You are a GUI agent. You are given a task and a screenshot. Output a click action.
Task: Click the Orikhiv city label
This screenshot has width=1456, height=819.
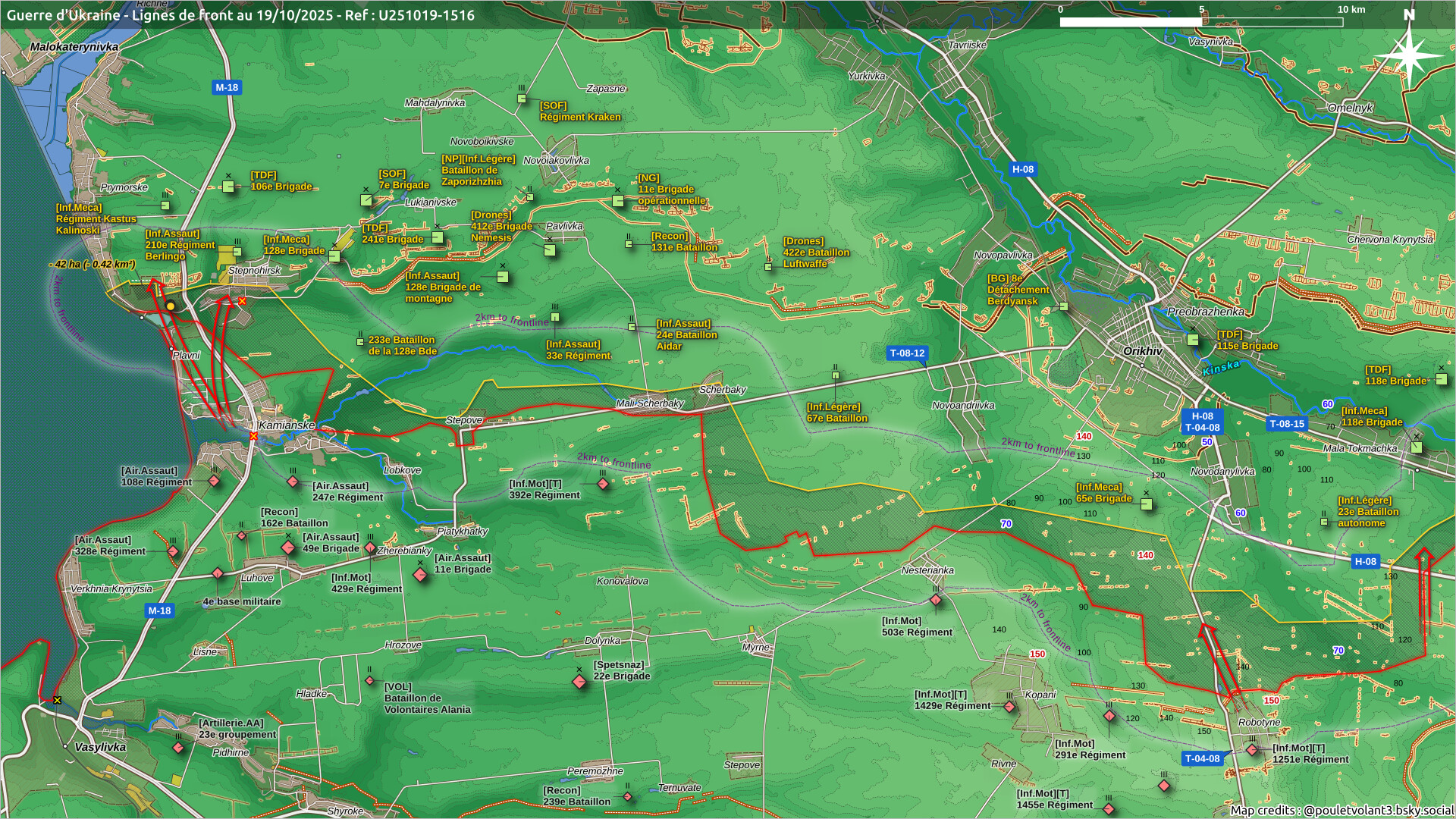point(1142,351)
